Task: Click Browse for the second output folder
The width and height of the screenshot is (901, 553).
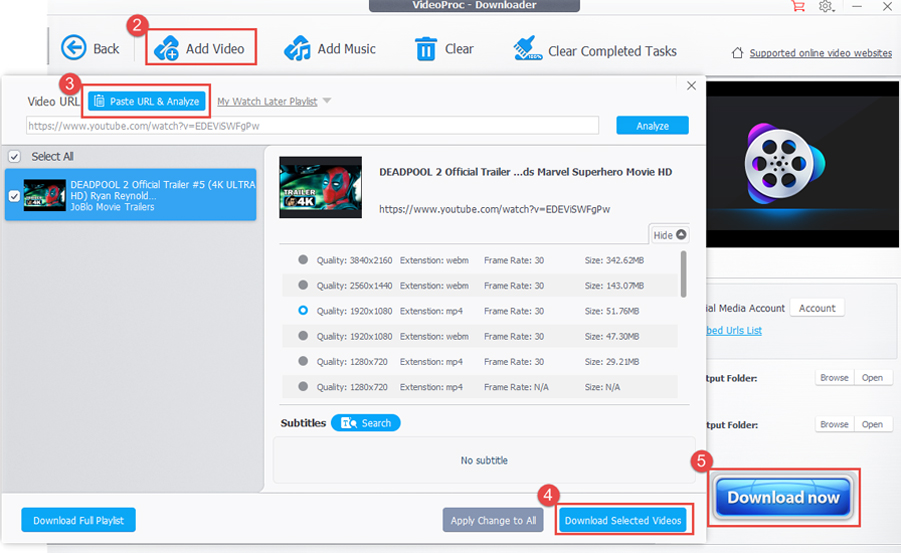Action: 834,424
